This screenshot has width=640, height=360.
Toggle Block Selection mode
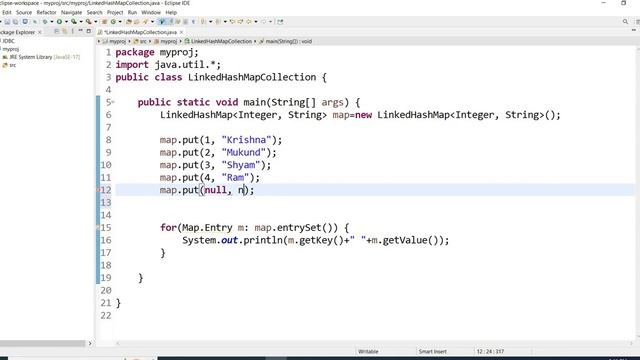186,22
